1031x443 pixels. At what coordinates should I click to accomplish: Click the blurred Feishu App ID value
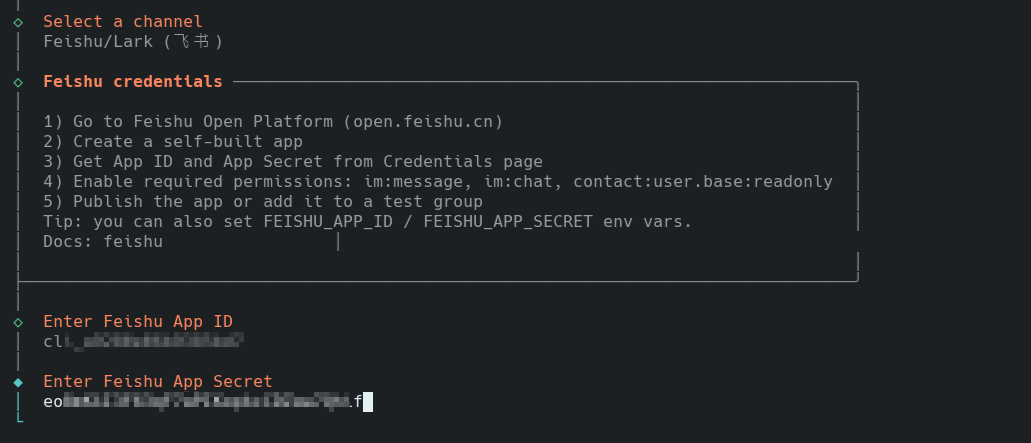pyautogui.click(x=143, y=341)
